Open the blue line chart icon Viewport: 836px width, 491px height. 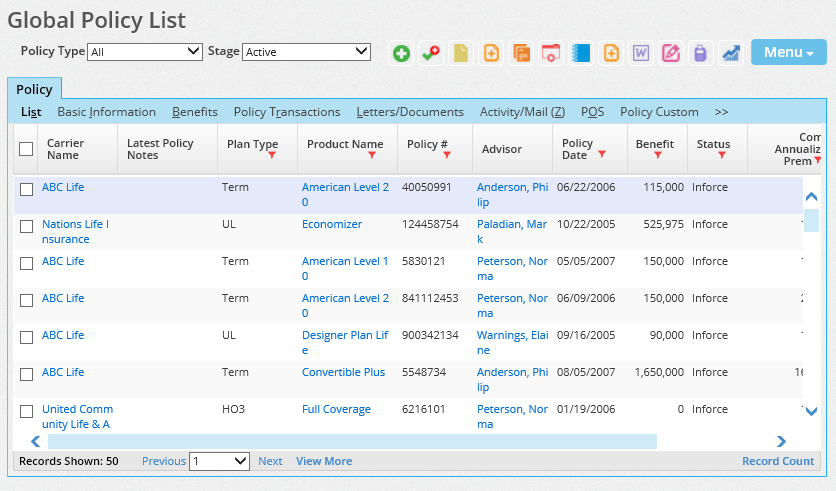coord(731,53)
